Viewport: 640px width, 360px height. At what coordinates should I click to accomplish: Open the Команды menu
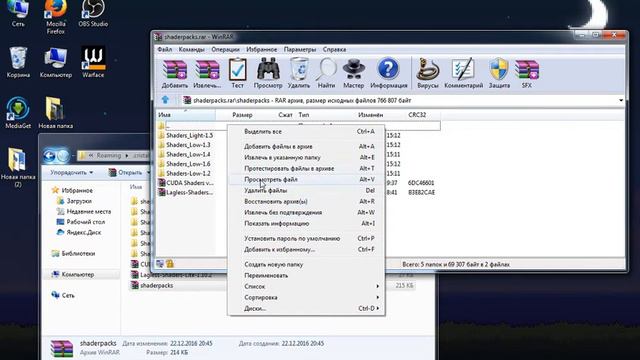(x=191, y=49)
